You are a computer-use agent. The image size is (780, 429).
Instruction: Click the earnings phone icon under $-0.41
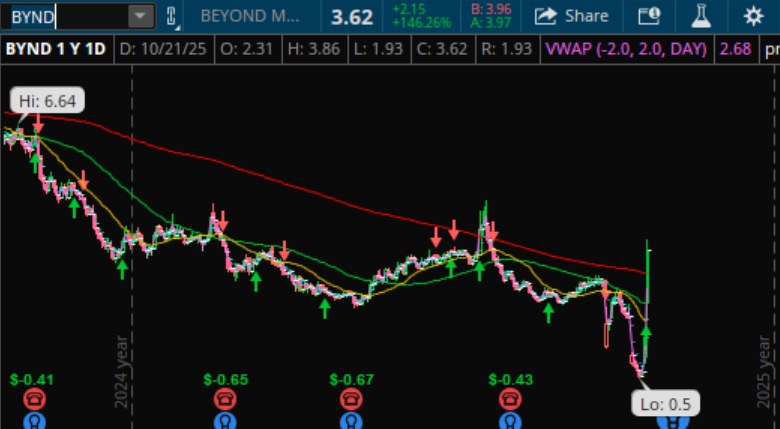coord(34,399)
